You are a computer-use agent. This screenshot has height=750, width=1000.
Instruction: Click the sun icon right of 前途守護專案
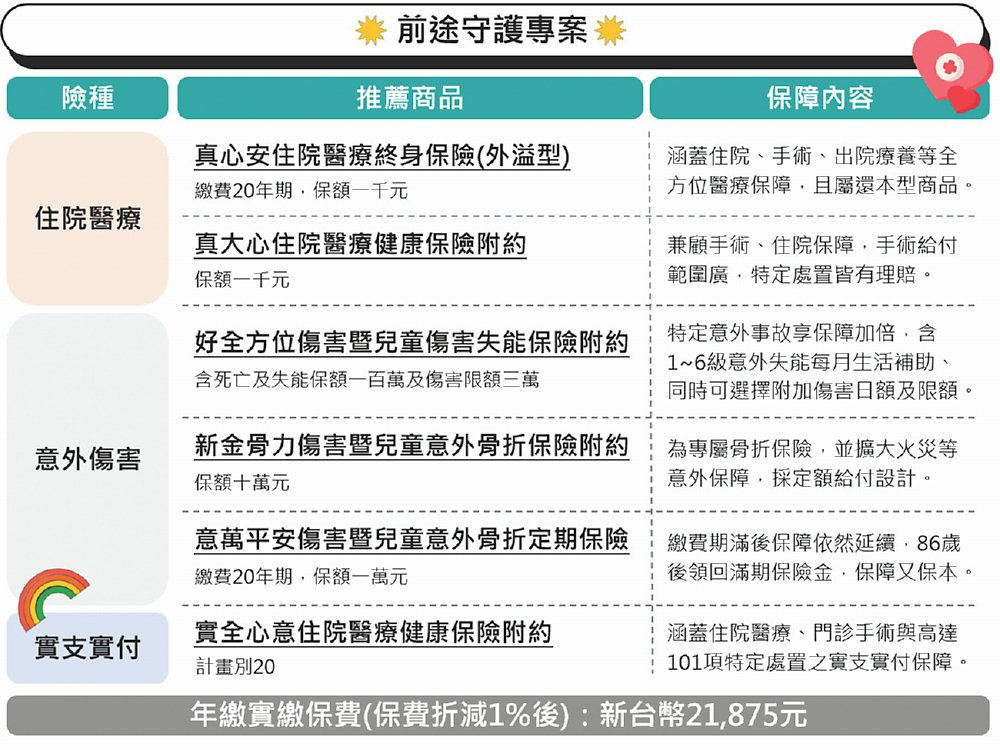click(x=609, y=31)
